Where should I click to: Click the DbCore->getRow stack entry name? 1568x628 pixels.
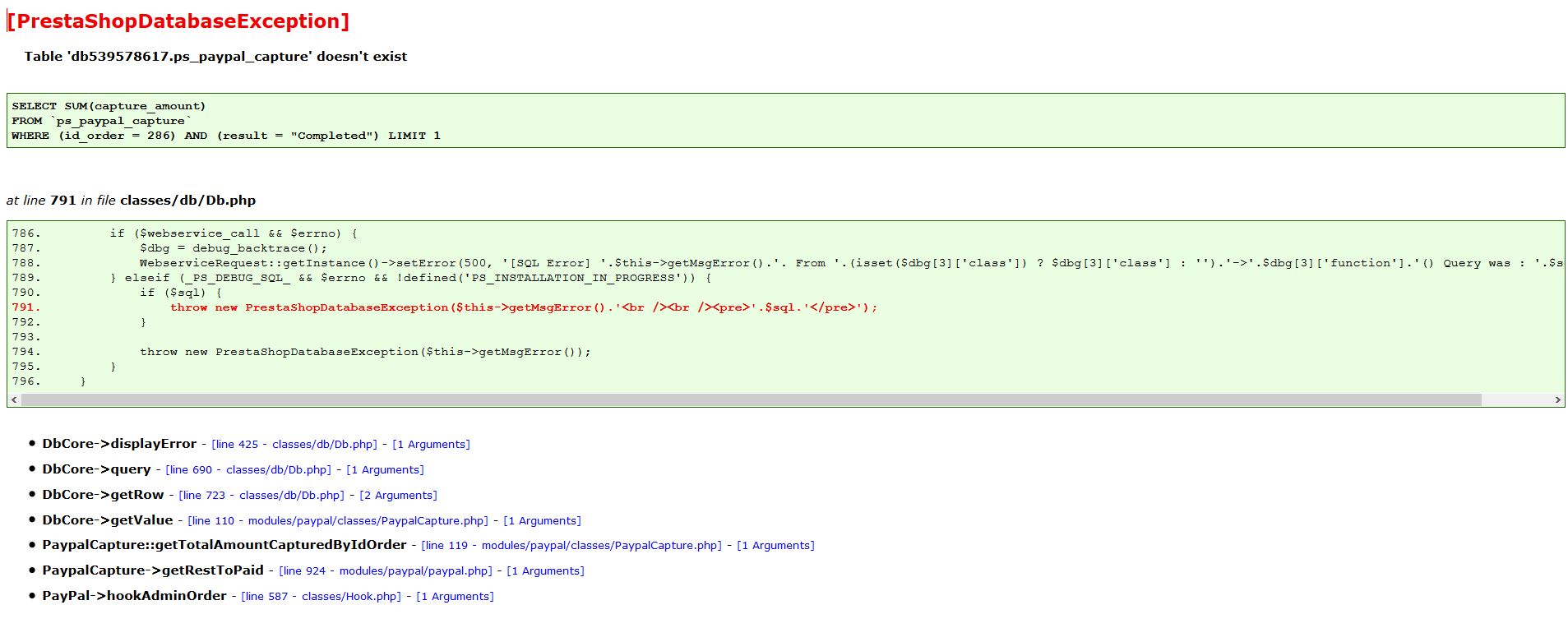pyautogui.click(x=103, y=495)
